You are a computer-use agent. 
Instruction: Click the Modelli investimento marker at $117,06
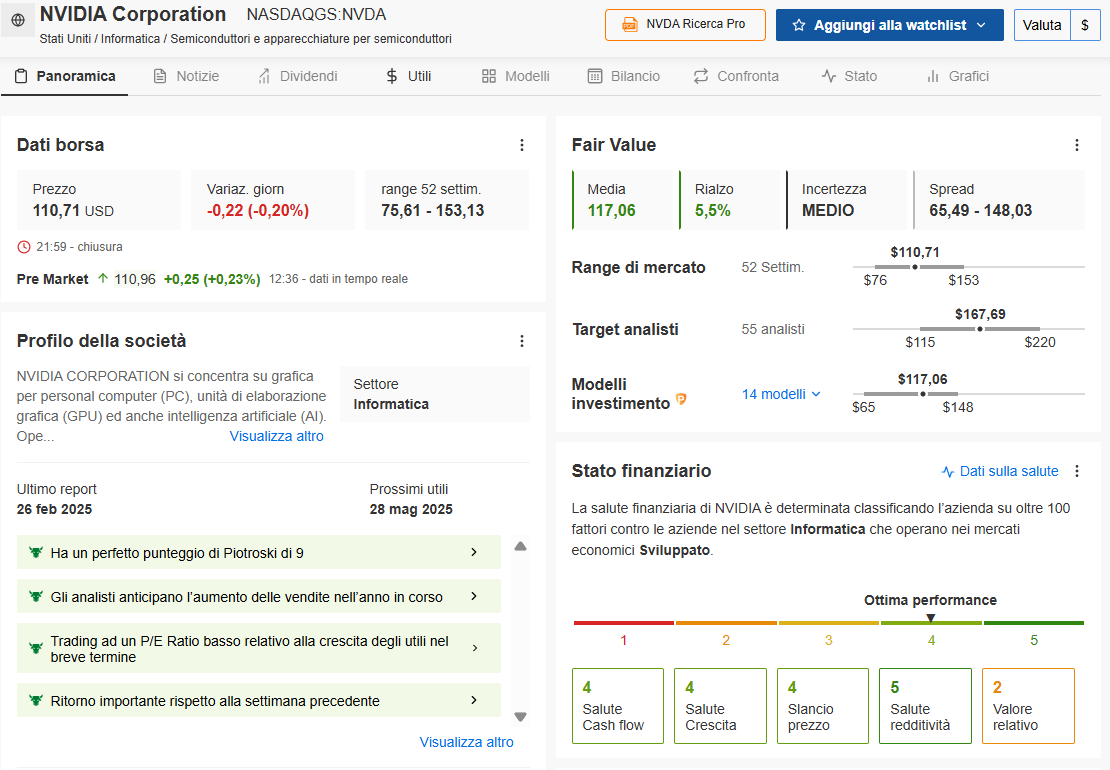(922, 393)
